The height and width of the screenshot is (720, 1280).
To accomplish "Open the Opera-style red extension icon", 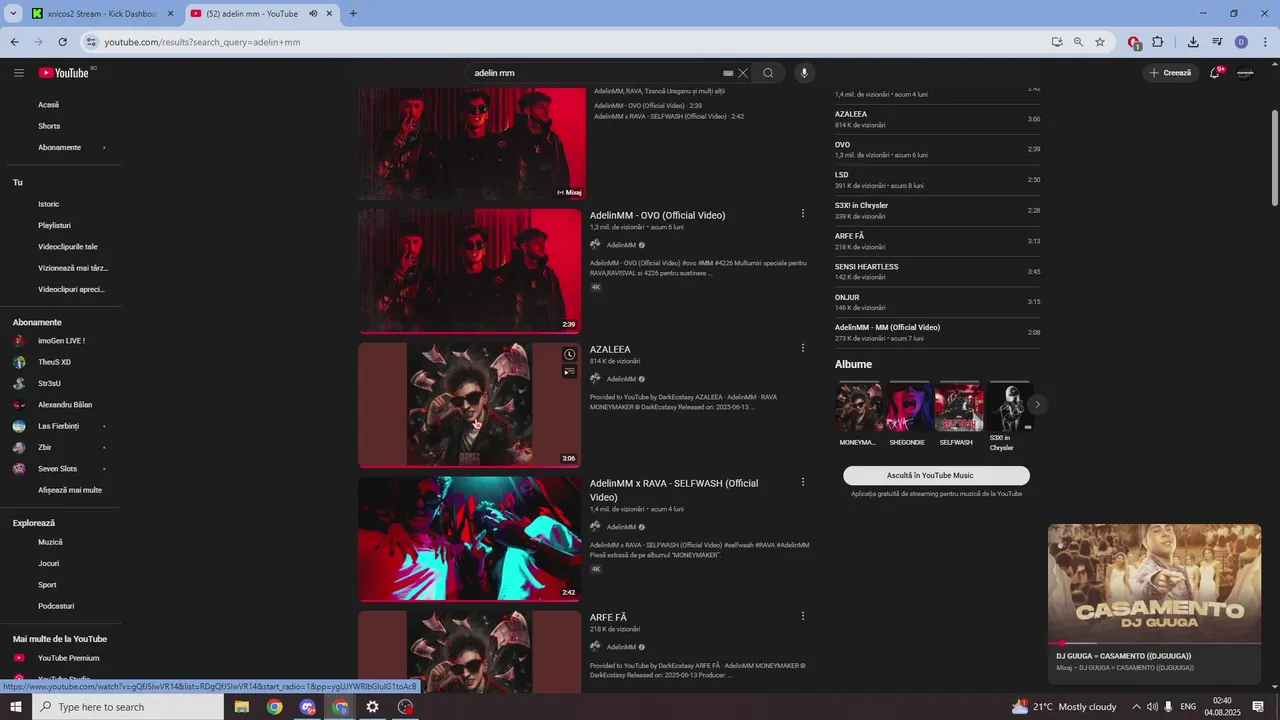I will tap(1134, 42).
